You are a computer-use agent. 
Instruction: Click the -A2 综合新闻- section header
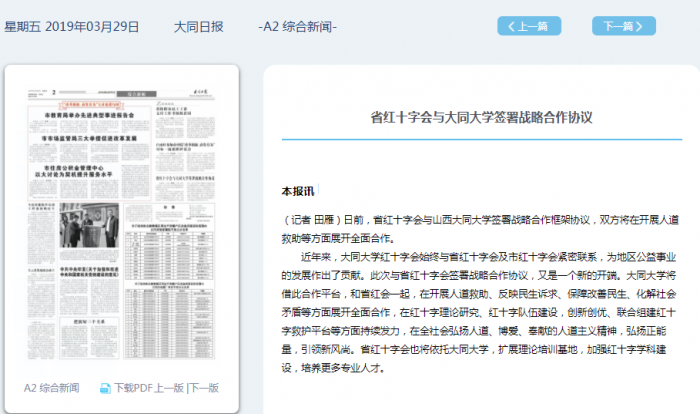pos(297,27)
